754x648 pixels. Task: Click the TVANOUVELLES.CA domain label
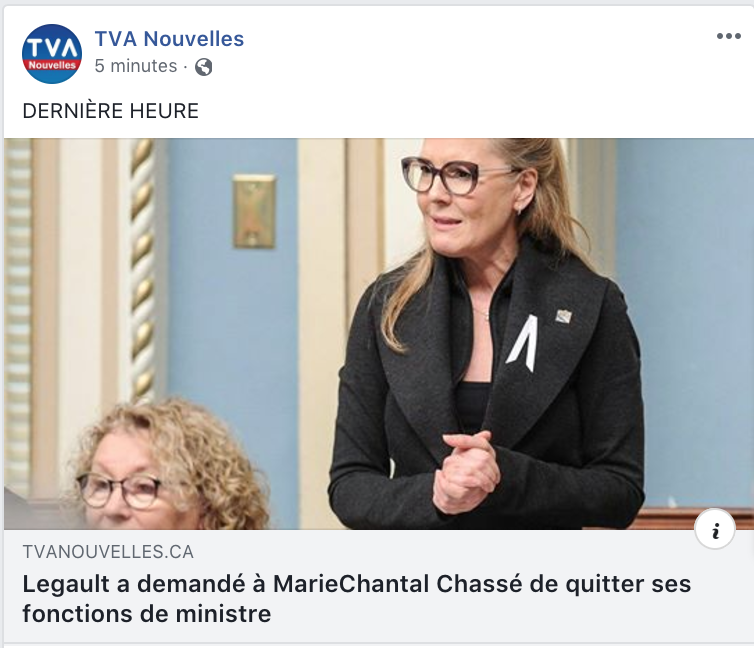coord(108,552)
